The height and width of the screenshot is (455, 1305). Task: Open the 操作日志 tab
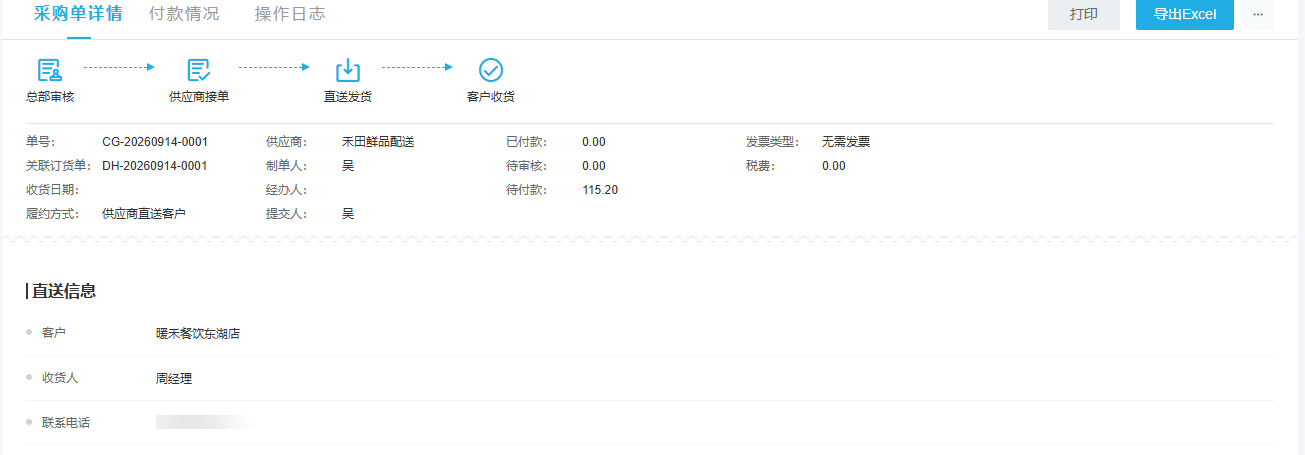click(290, 14)
